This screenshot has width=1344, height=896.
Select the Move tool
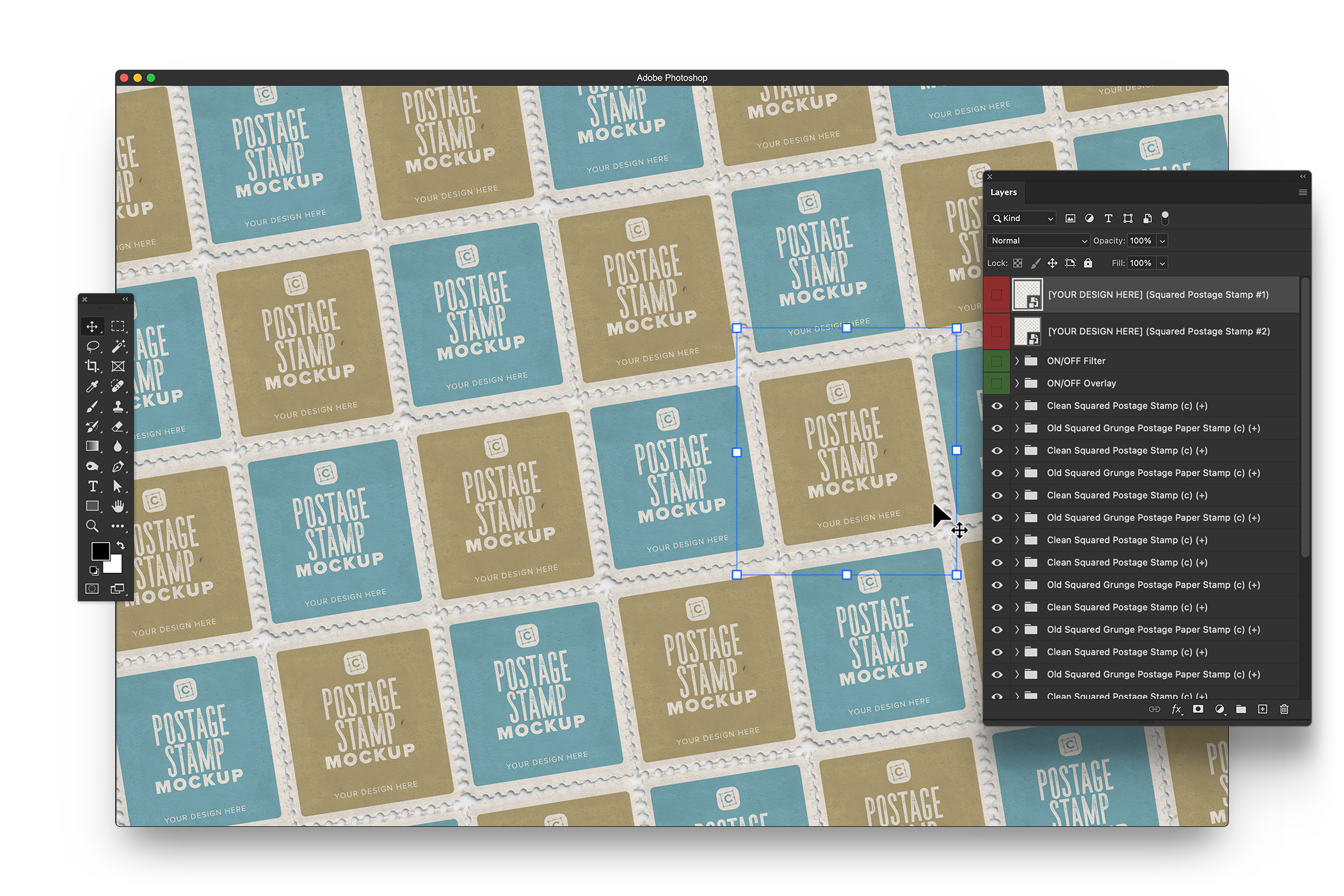pos(92,326)
